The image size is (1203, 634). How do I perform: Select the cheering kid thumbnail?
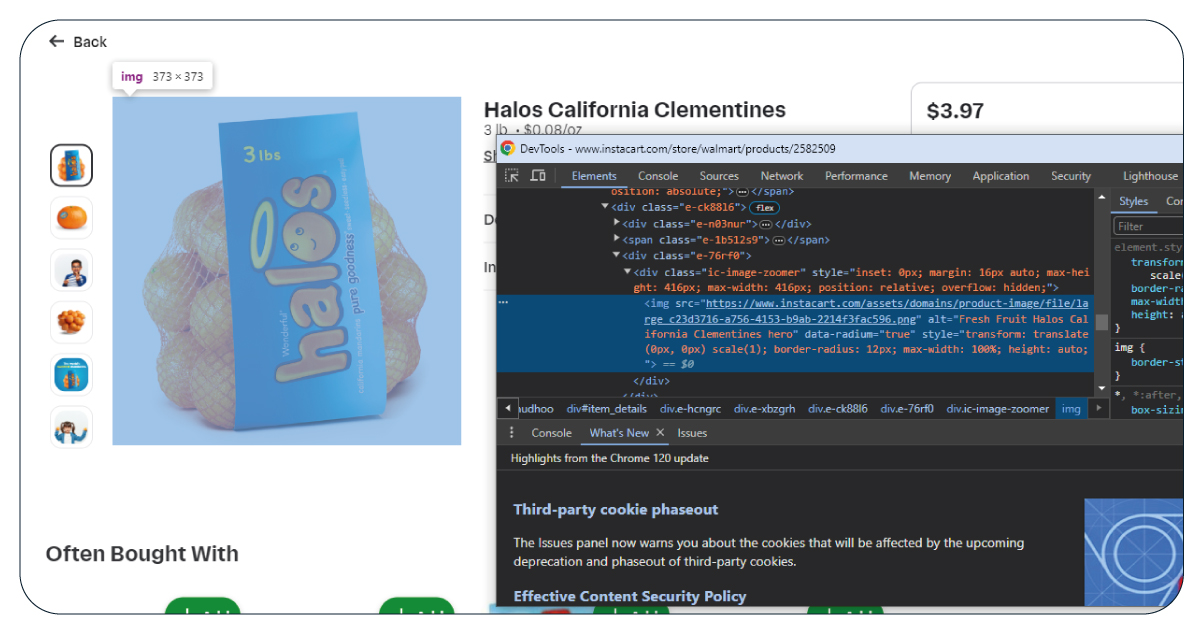(72, 426)
